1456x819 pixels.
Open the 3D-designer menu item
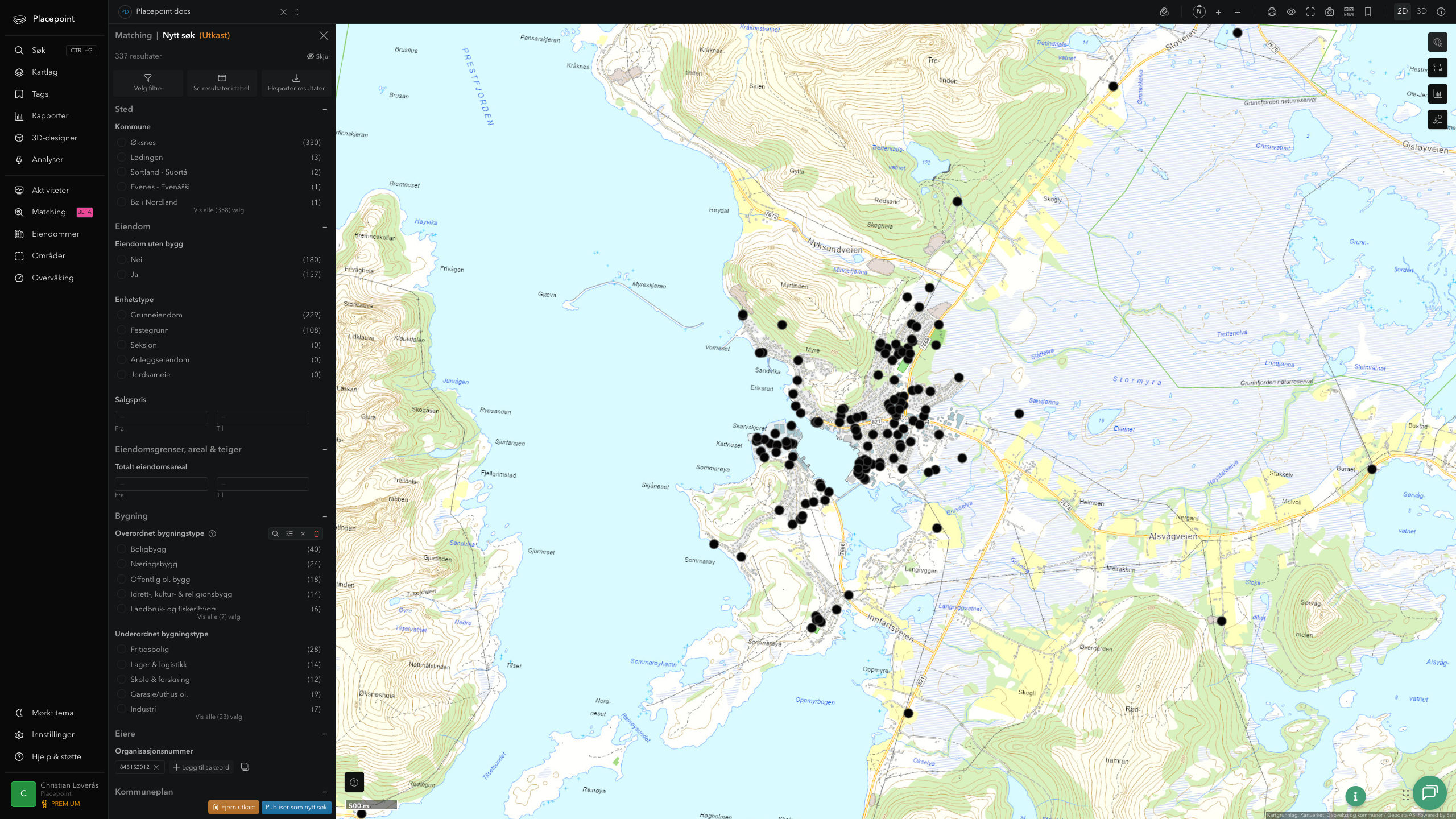54,138
